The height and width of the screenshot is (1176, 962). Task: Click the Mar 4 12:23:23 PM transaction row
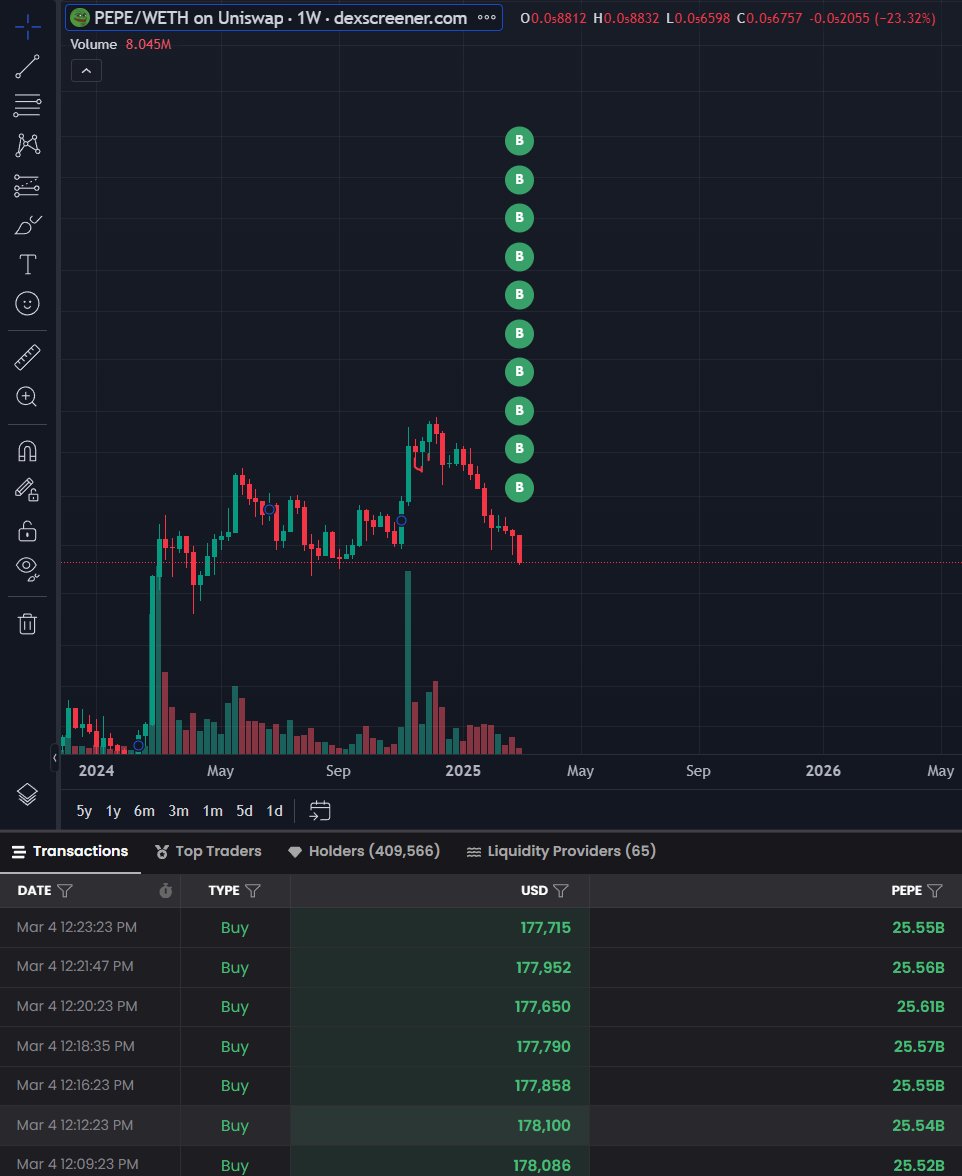pos(481,928)
